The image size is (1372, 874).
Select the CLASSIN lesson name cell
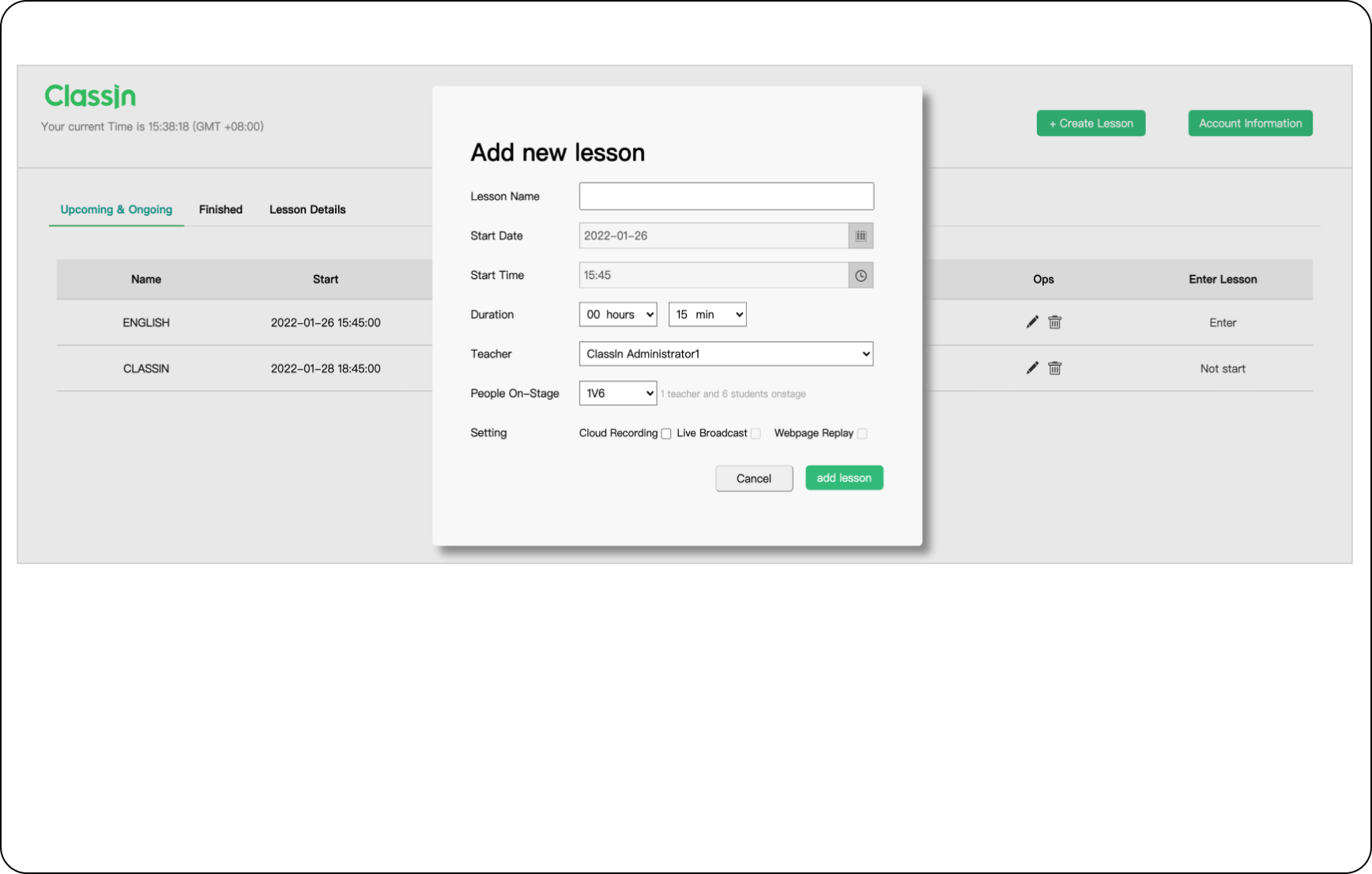tap(146, 368)
